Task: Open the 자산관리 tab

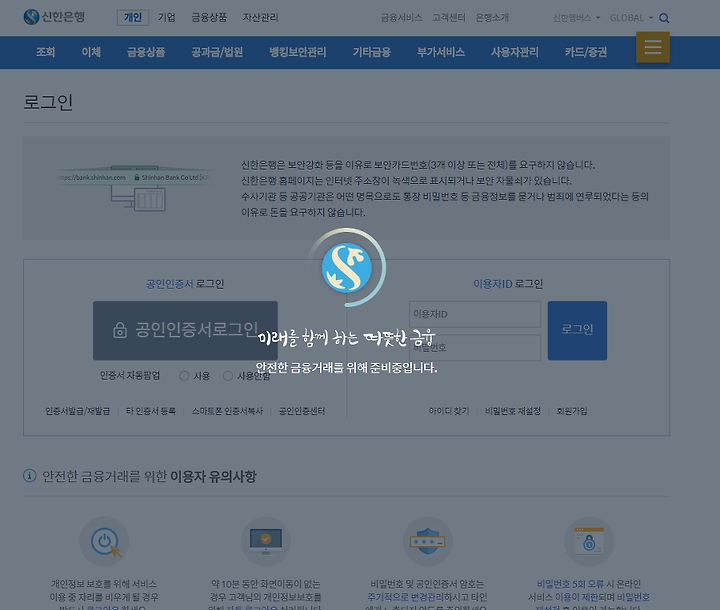Action: [x=260, y=17]
